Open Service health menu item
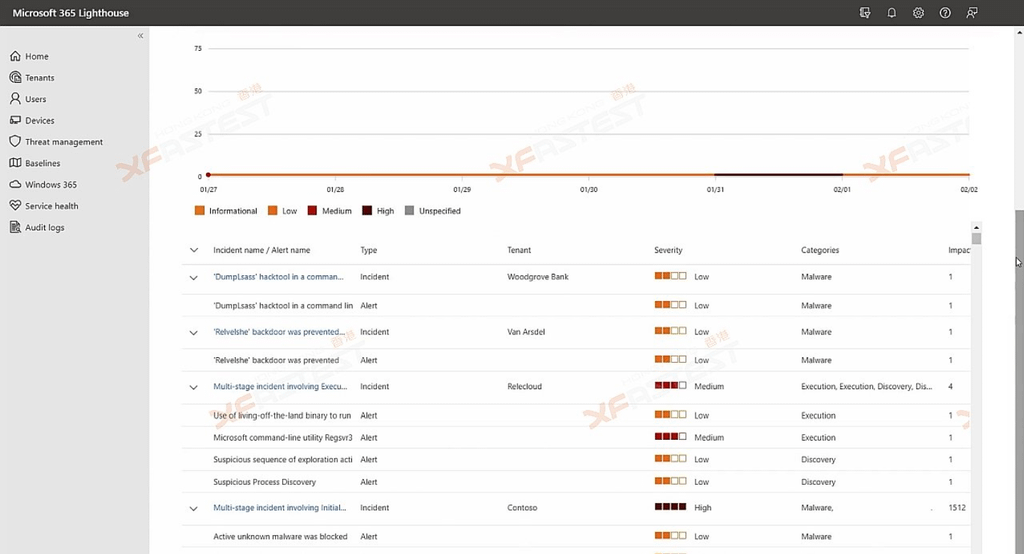The height and width of the screenshot is (554, 1024). 52,206
